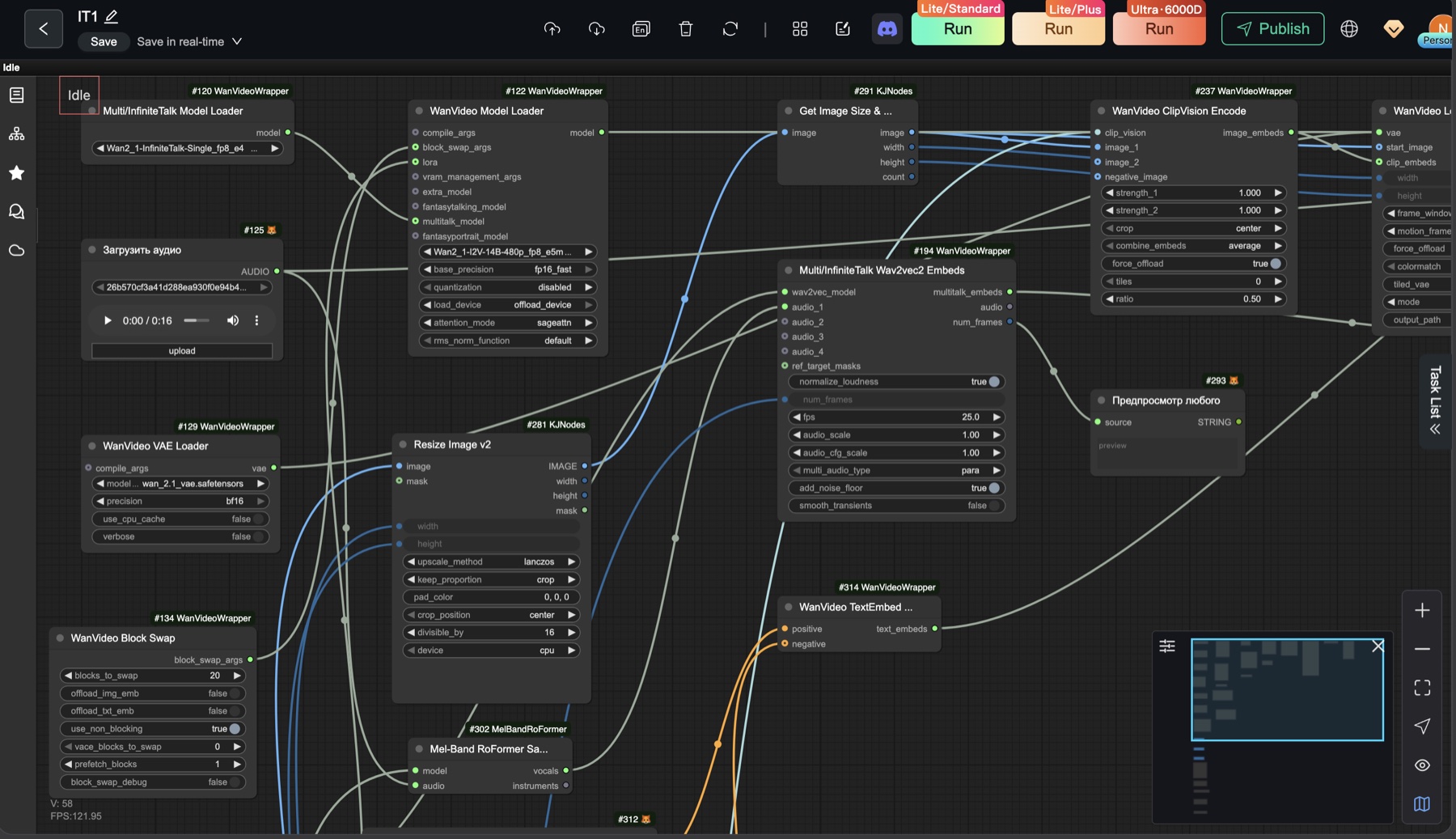Open combine_embeds average selector
Image resolution: width=1456 pixels, height=839 pixels.
coord(1193,246)
